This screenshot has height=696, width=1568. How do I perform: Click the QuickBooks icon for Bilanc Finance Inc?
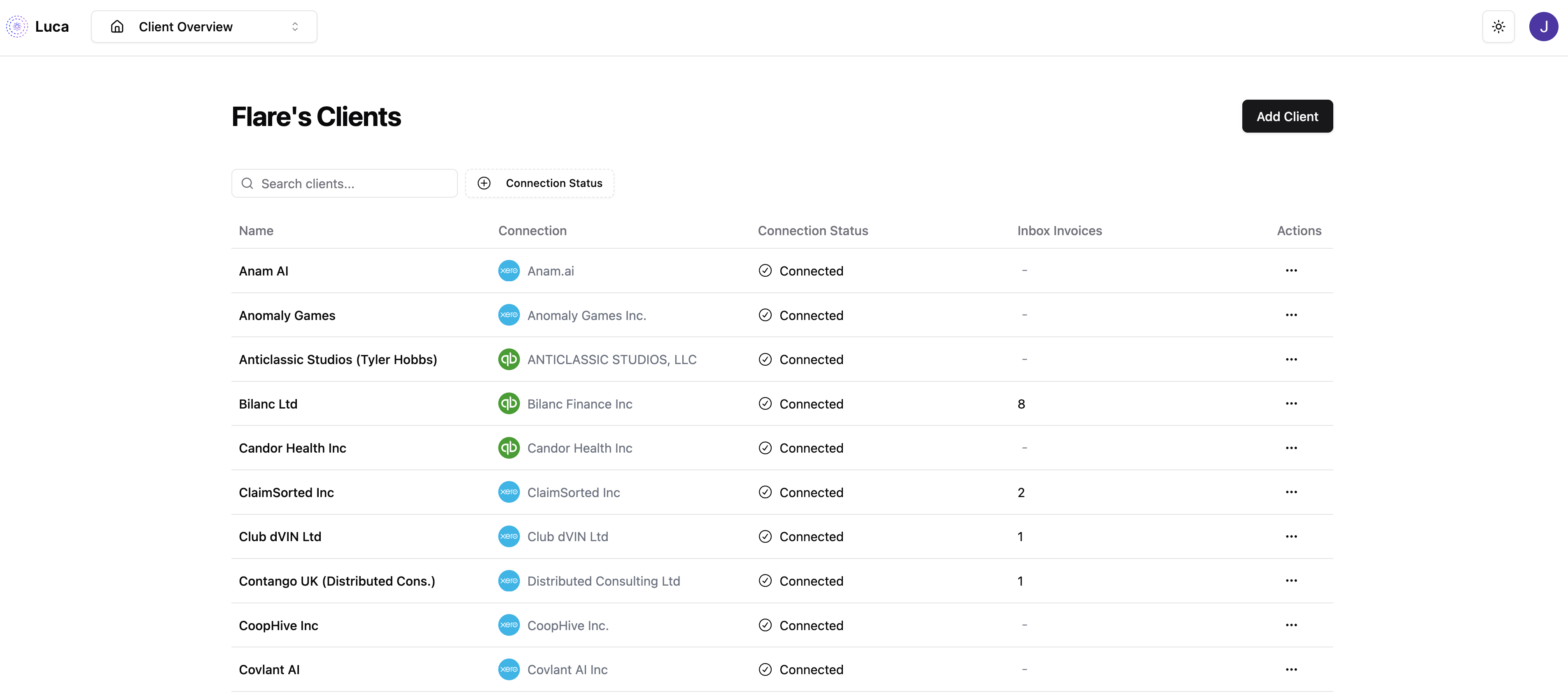tap(509, 404)
